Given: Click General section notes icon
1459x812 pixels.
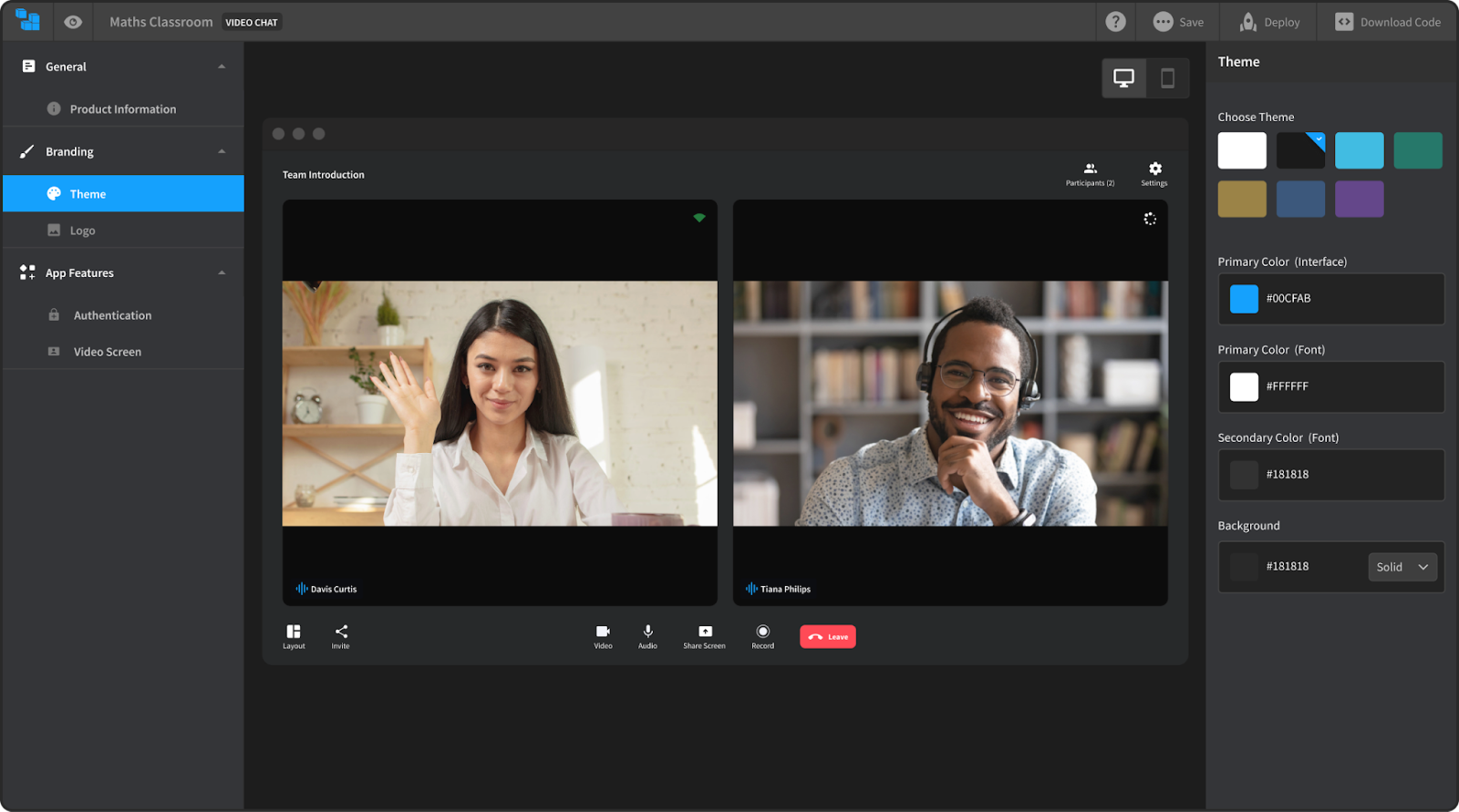Looking at the screenshot, I should pyautogui.click(x=28, y=67).
